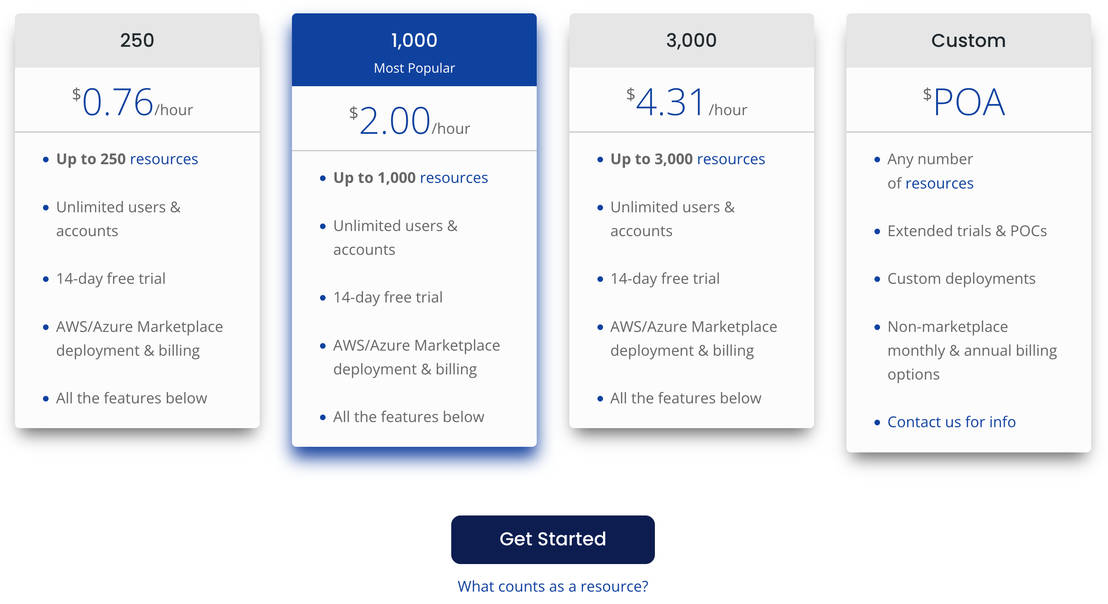Click AWS/Azure Marketplace bullet in 3,000 plan

click(694, 338)
